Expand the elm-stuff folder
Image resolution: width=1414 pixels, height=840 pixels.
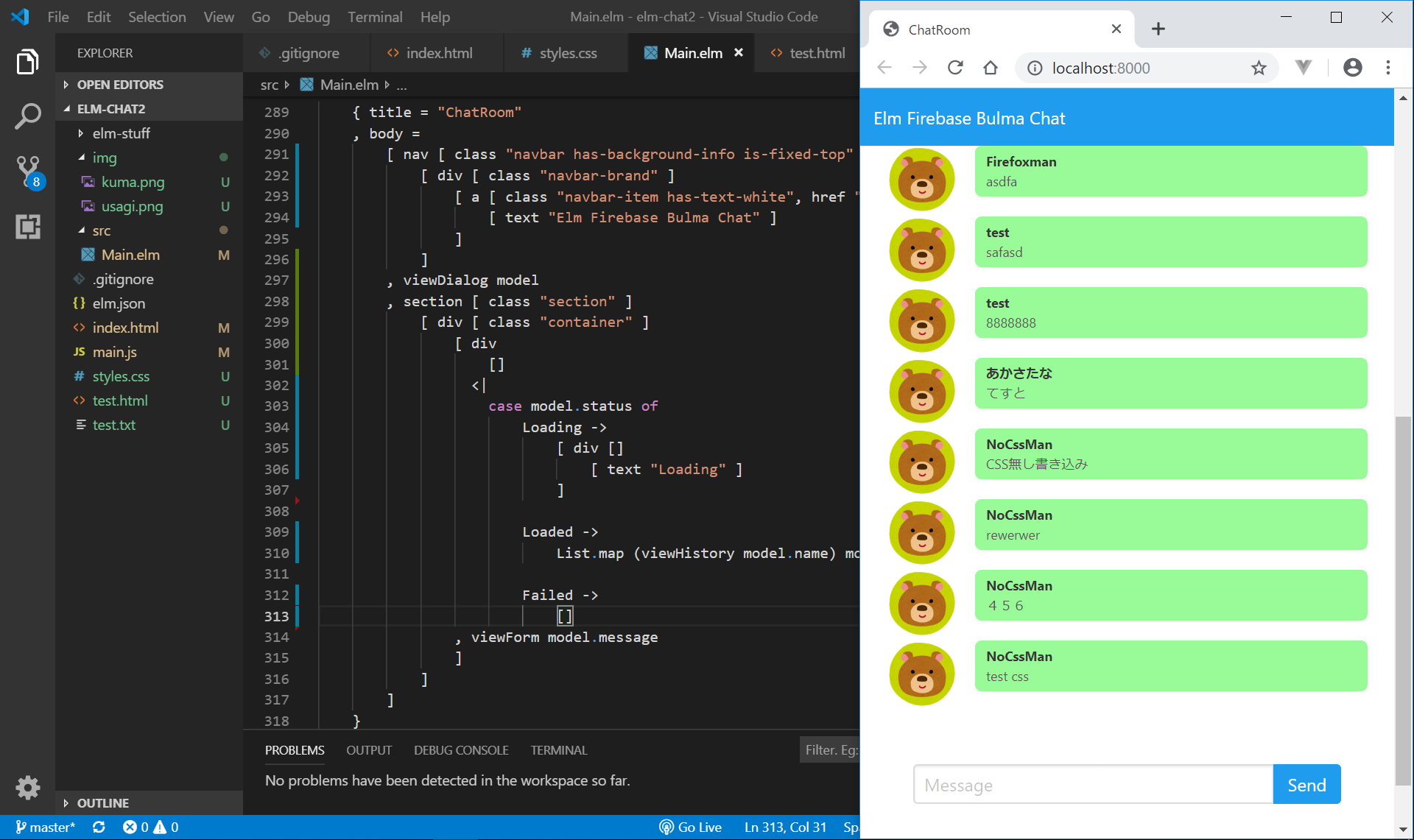[149, 133]
